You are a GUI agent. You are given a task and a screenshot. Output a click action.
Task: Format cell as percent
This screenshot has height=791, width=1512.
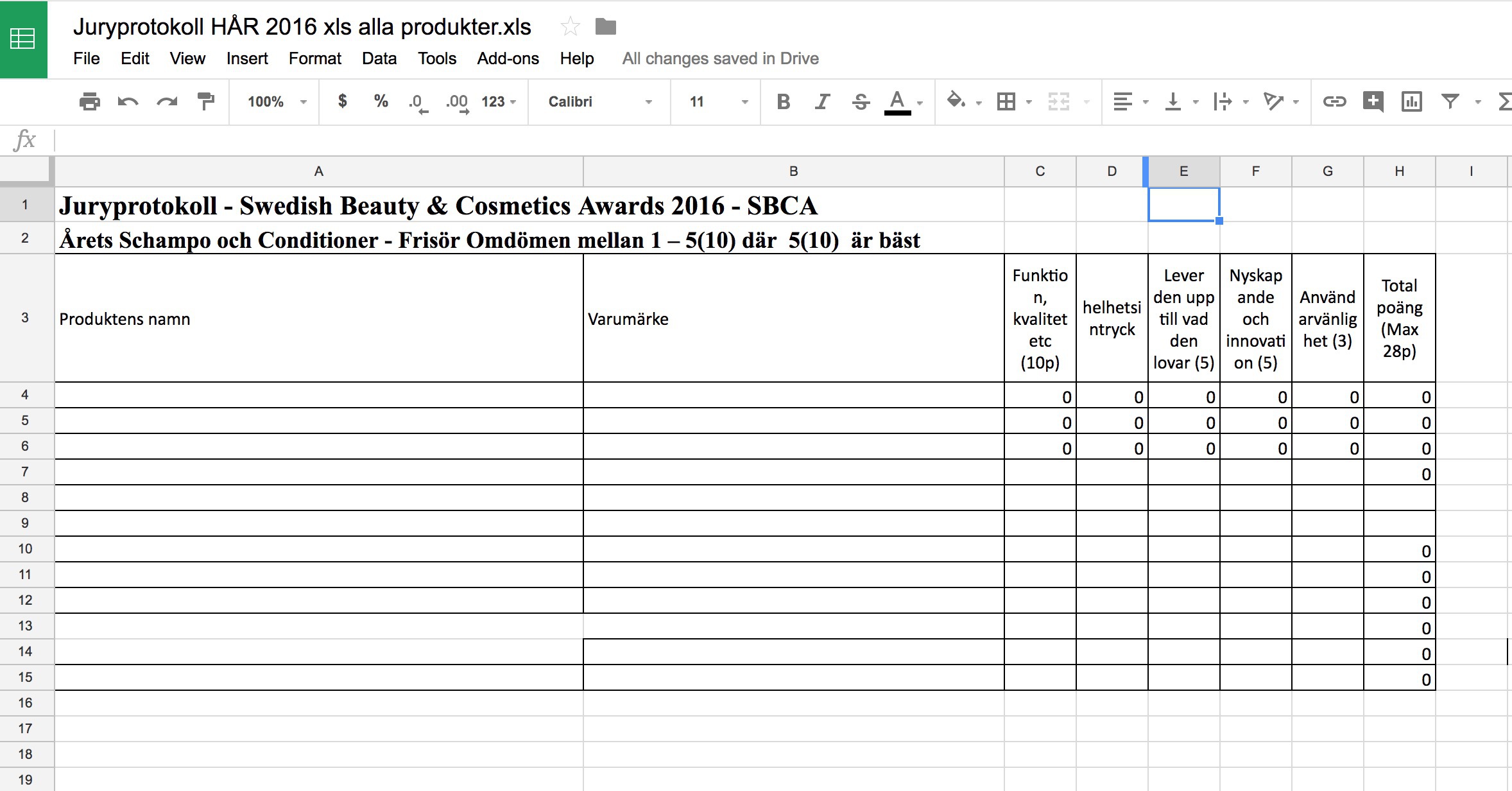tap(381, 101)
